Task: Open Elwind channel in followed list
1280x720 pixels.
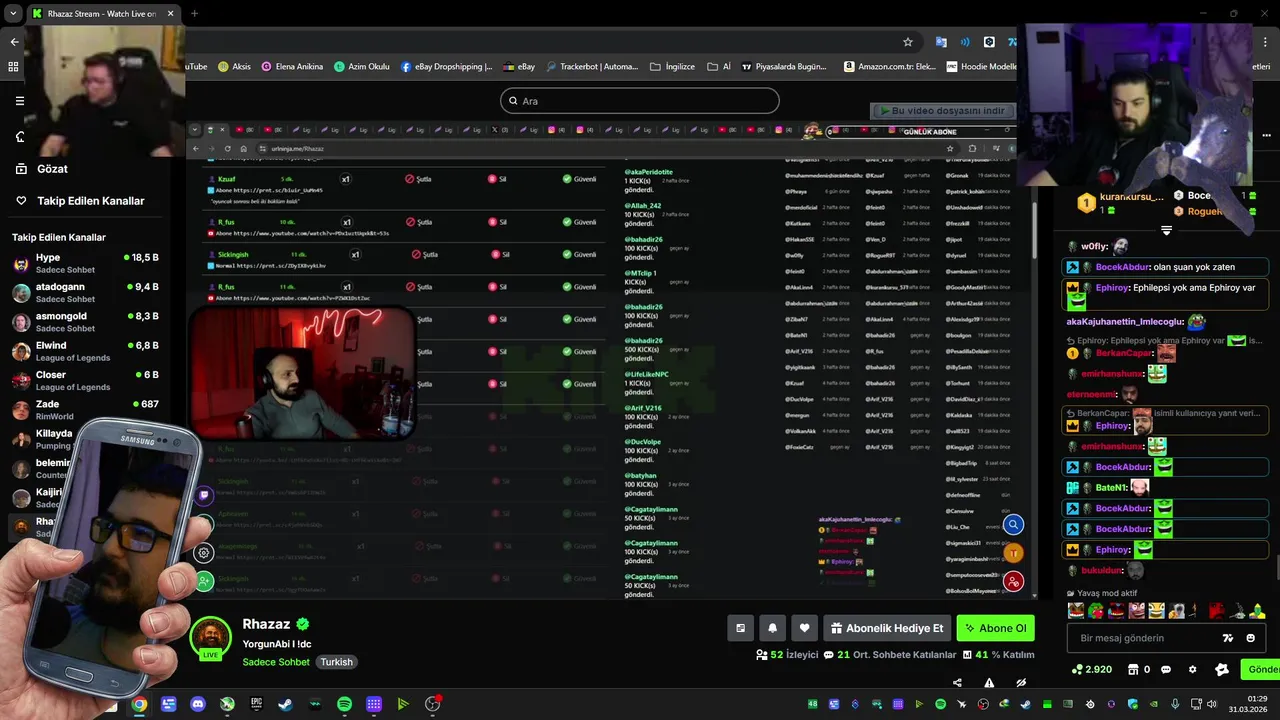Action: pos(85,351)
